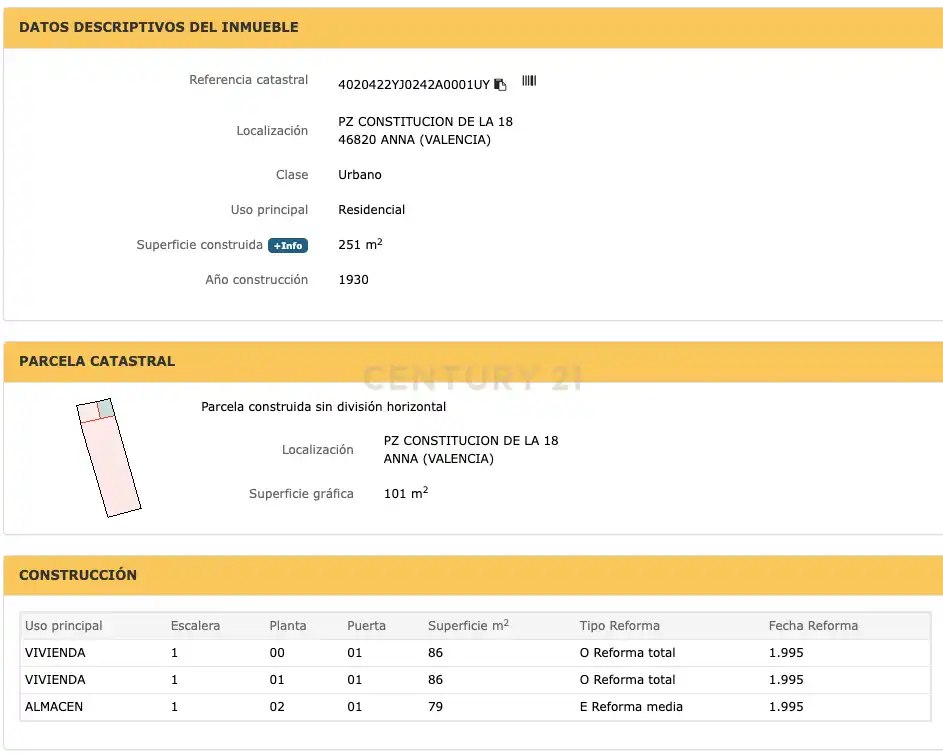
Task: Select VIVIENDA in the planta 01 row
Action: coord(55,680)
